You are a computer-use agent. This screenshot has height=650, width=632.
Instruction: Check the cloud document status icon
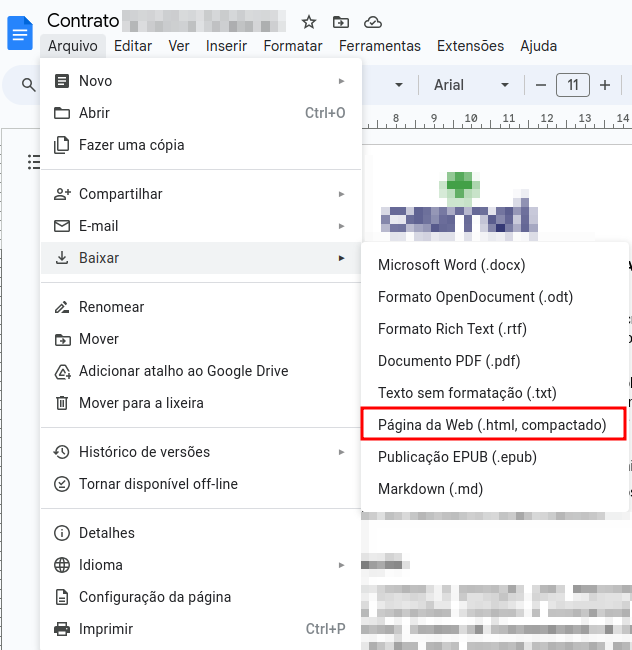click(373, 22)
